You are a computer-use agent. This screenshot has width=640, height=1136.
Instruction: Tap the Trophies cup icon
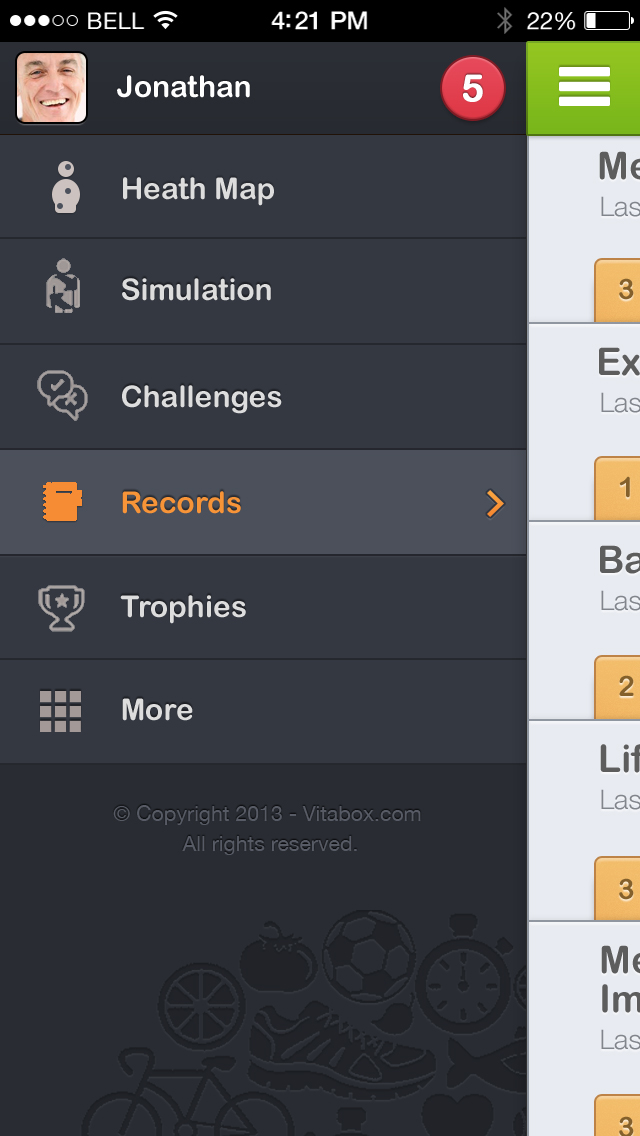[x=61, y=607]
